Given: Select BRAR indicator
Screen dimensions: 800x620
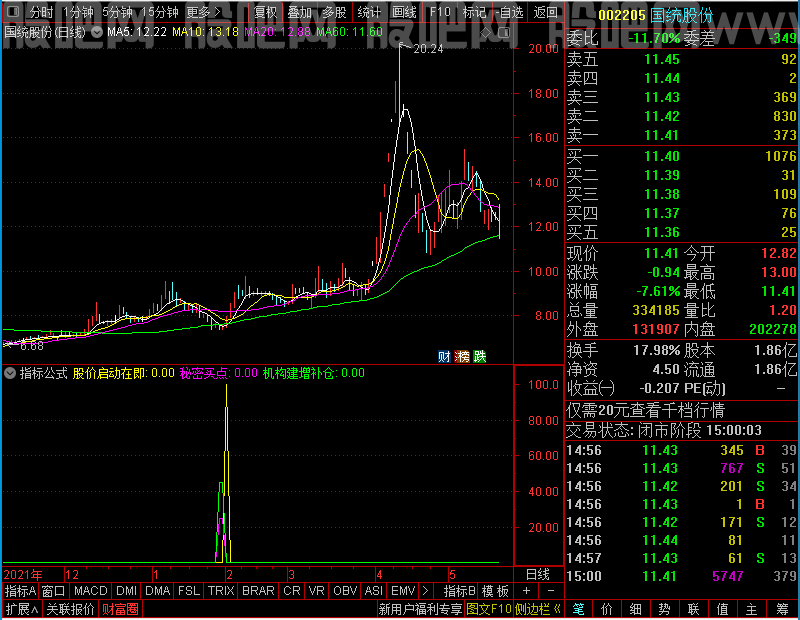Looking at the screenshot, I should pyautogui.click(x=258, y=591).
